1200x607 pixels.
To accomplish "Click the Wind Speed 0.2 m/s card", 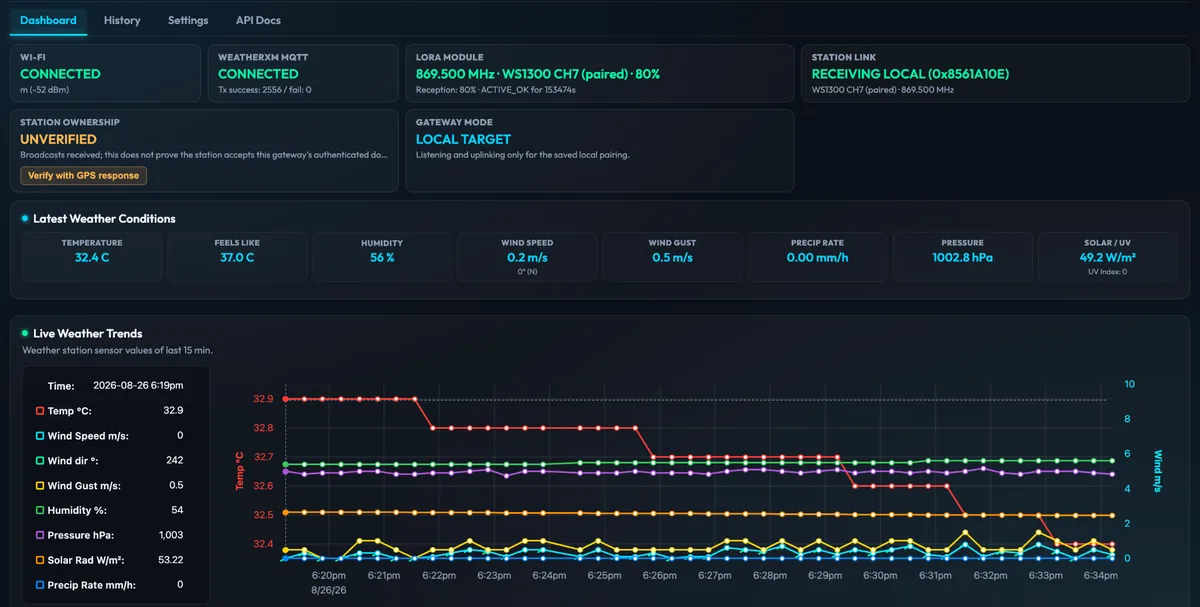I will click(527, 258).
